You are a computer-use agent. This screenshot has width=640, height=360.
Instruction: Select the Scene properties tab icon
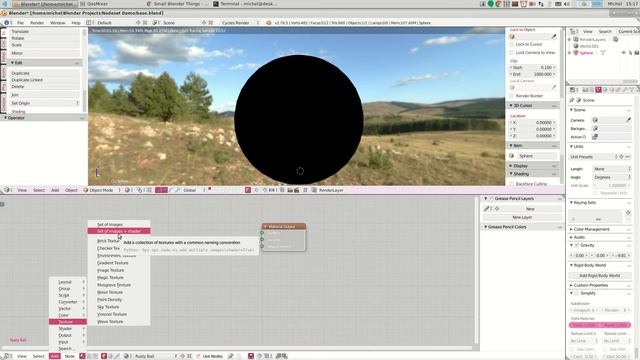[598, 90]
